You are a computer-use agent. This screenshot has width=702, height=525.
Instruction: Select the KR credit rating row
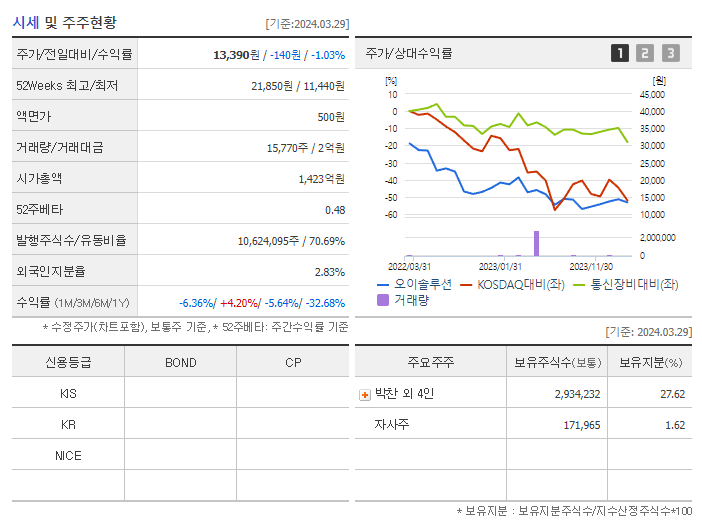coord(180,424)
